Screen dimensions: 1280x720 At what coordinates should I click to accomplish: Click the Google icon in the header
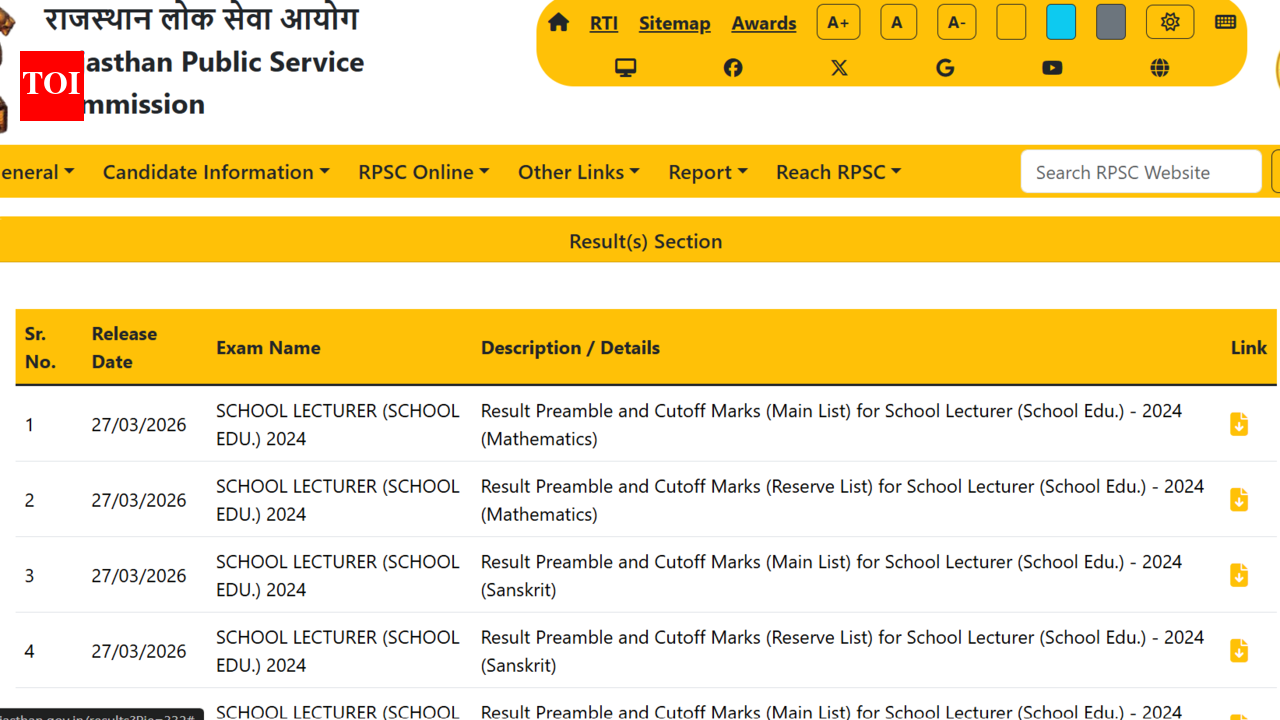tap(945, 67)
